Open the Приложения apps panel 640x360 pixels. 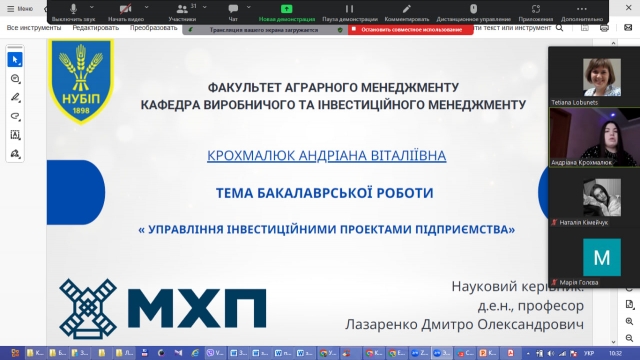coord(536,12)
